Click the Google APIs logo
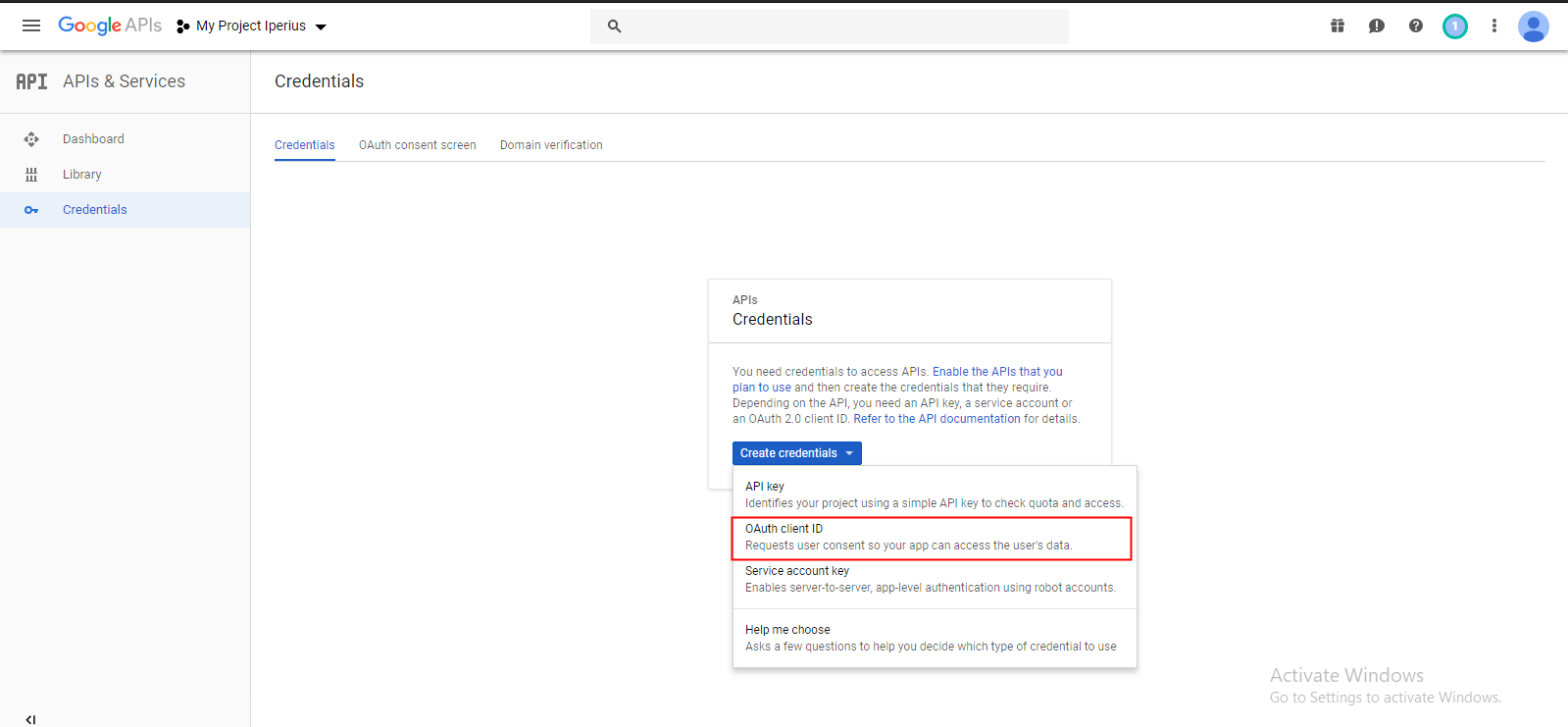 [110, 26]
